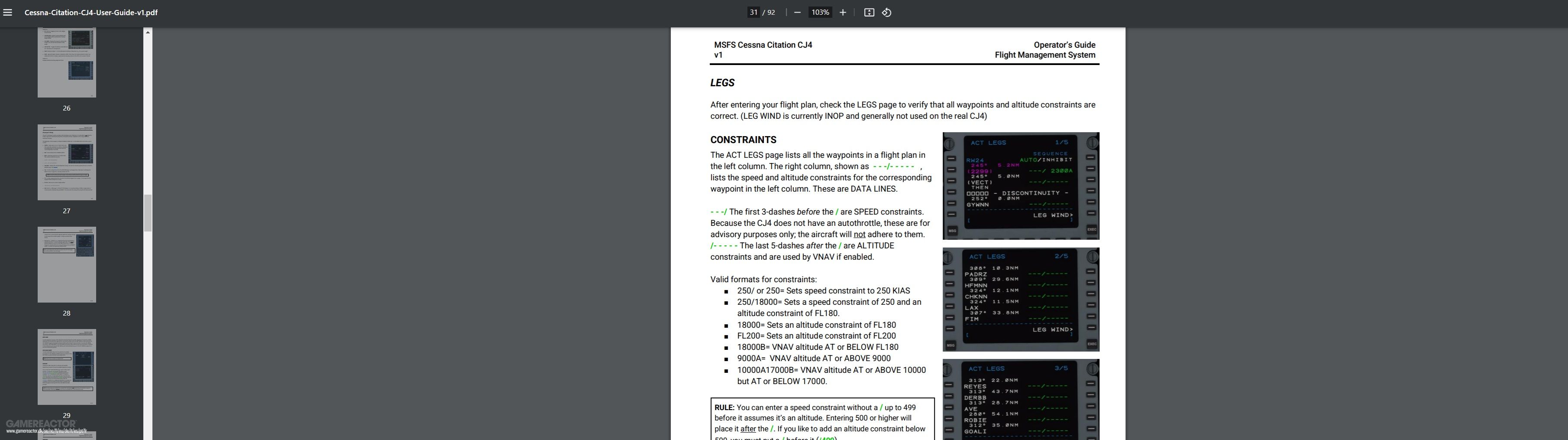
Task: Open the page 26 thumbnail
Action: tap(67, 62)
